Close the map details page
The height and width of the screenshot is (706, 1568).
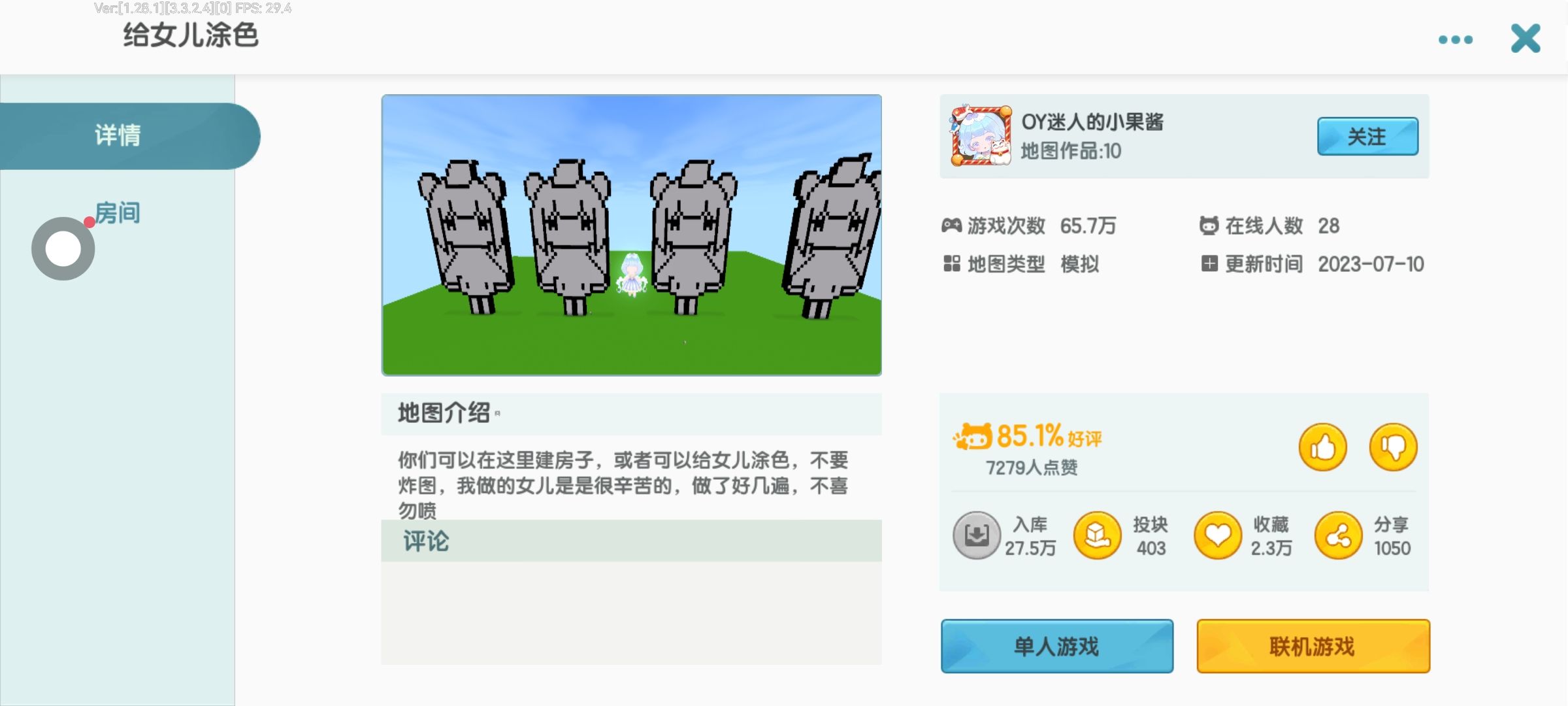(1526, 39)
